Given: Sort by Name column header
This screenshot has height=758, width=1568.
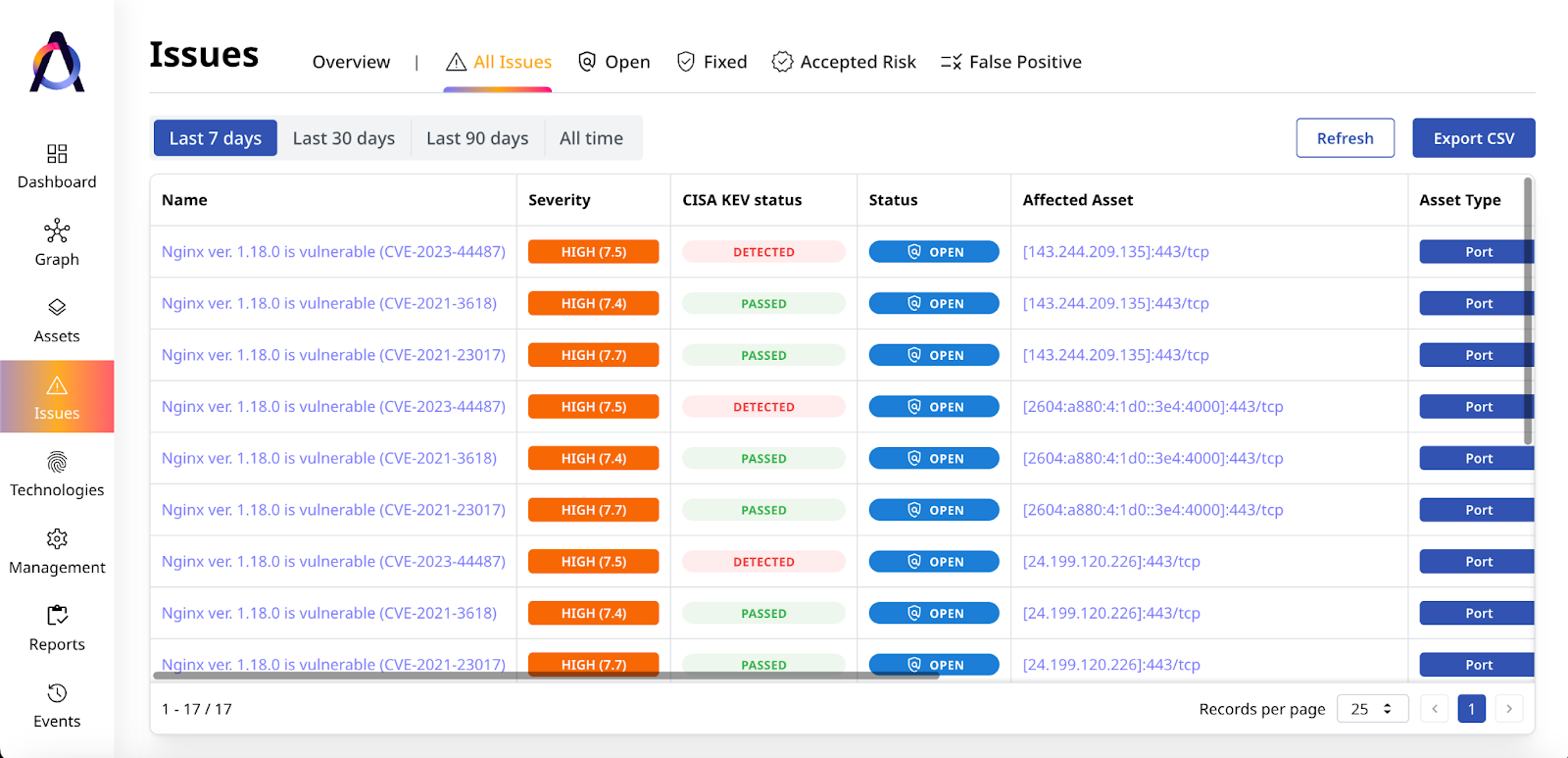Looking at the screenshot, I should click(x=184, y=200).
